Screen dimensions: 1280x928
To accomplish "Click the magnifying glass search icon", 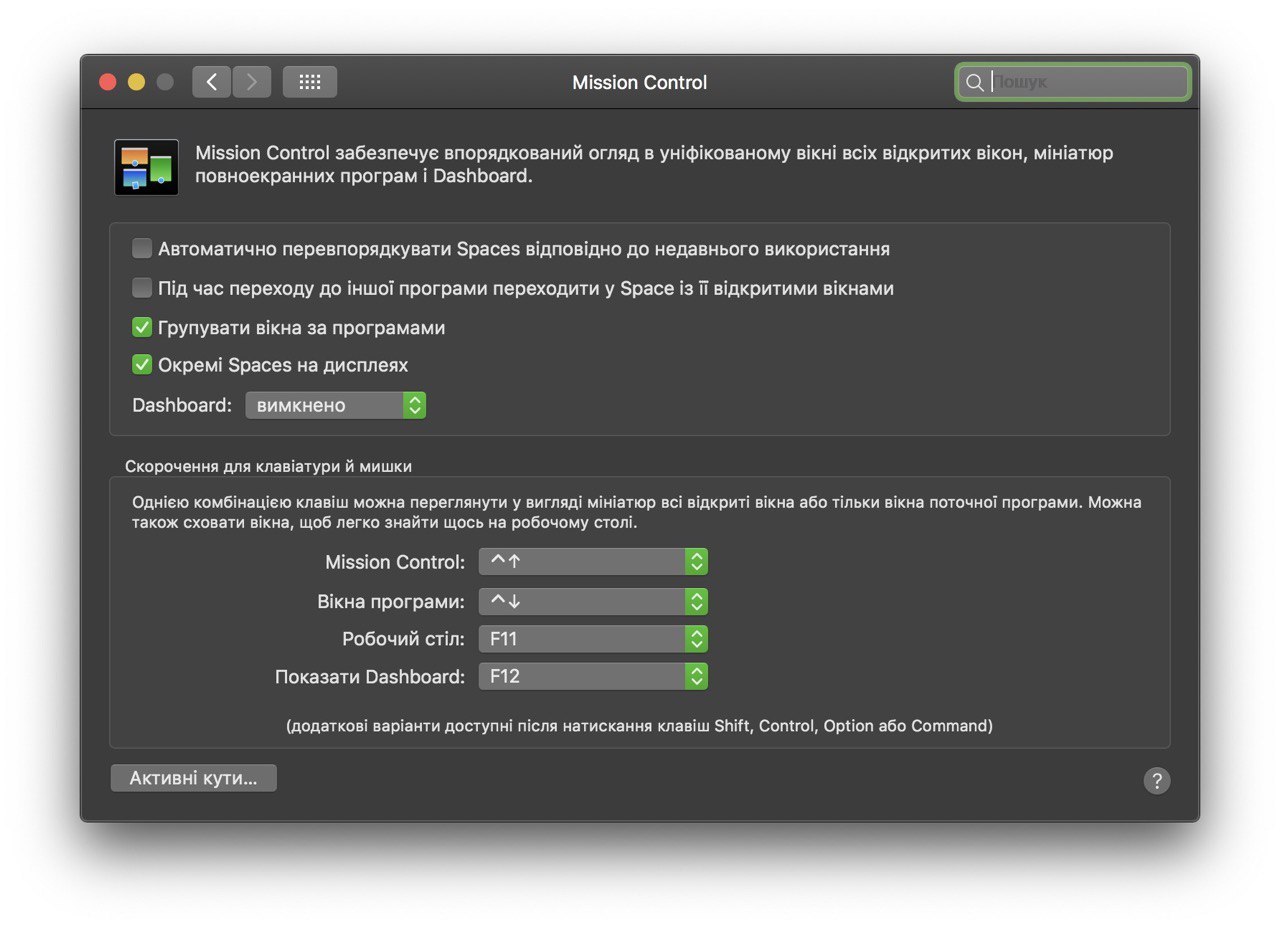I will 974,82.
